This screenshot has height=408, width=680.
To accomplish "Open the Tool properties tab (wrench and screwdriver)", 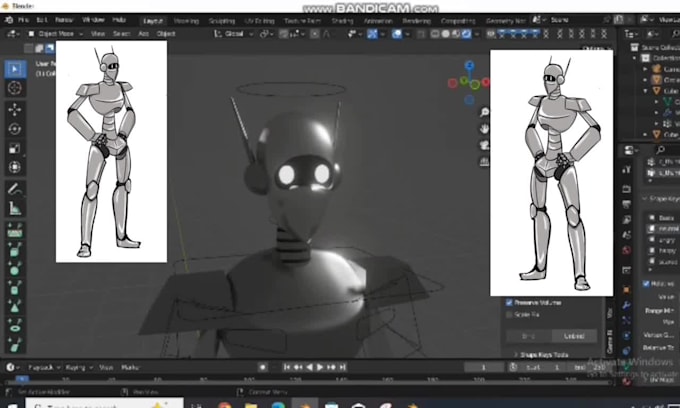I will 626,170.
